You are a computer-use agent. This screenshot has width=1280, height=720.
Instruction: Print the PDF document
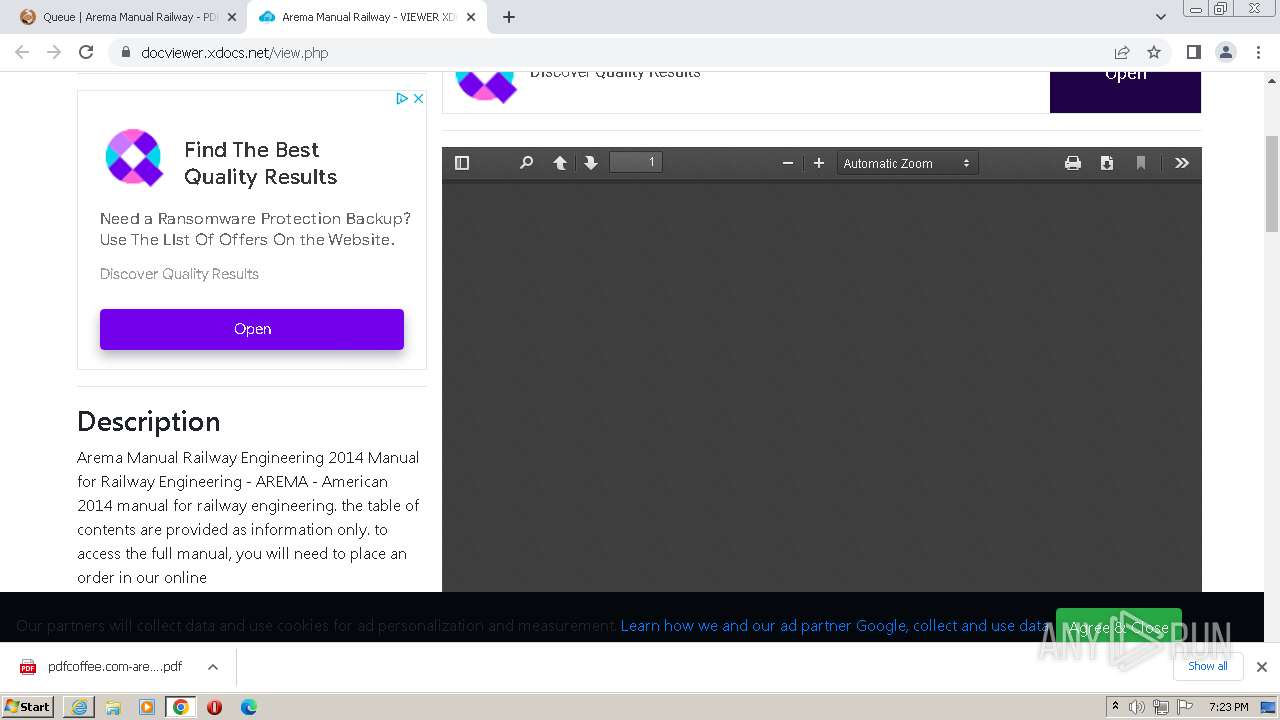pos(1073,163)
